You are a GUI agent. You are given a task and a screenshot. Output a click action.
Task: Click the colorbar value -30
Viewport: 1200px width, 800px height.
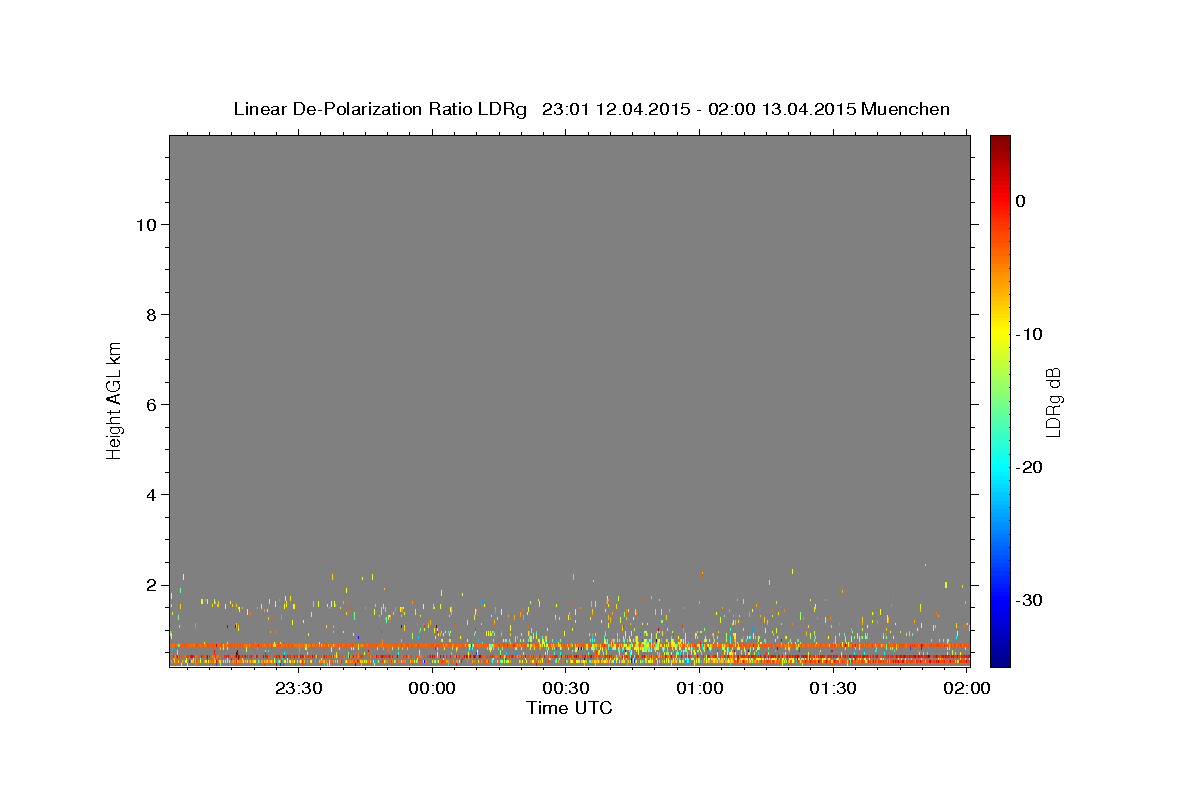coord(1029,600)
